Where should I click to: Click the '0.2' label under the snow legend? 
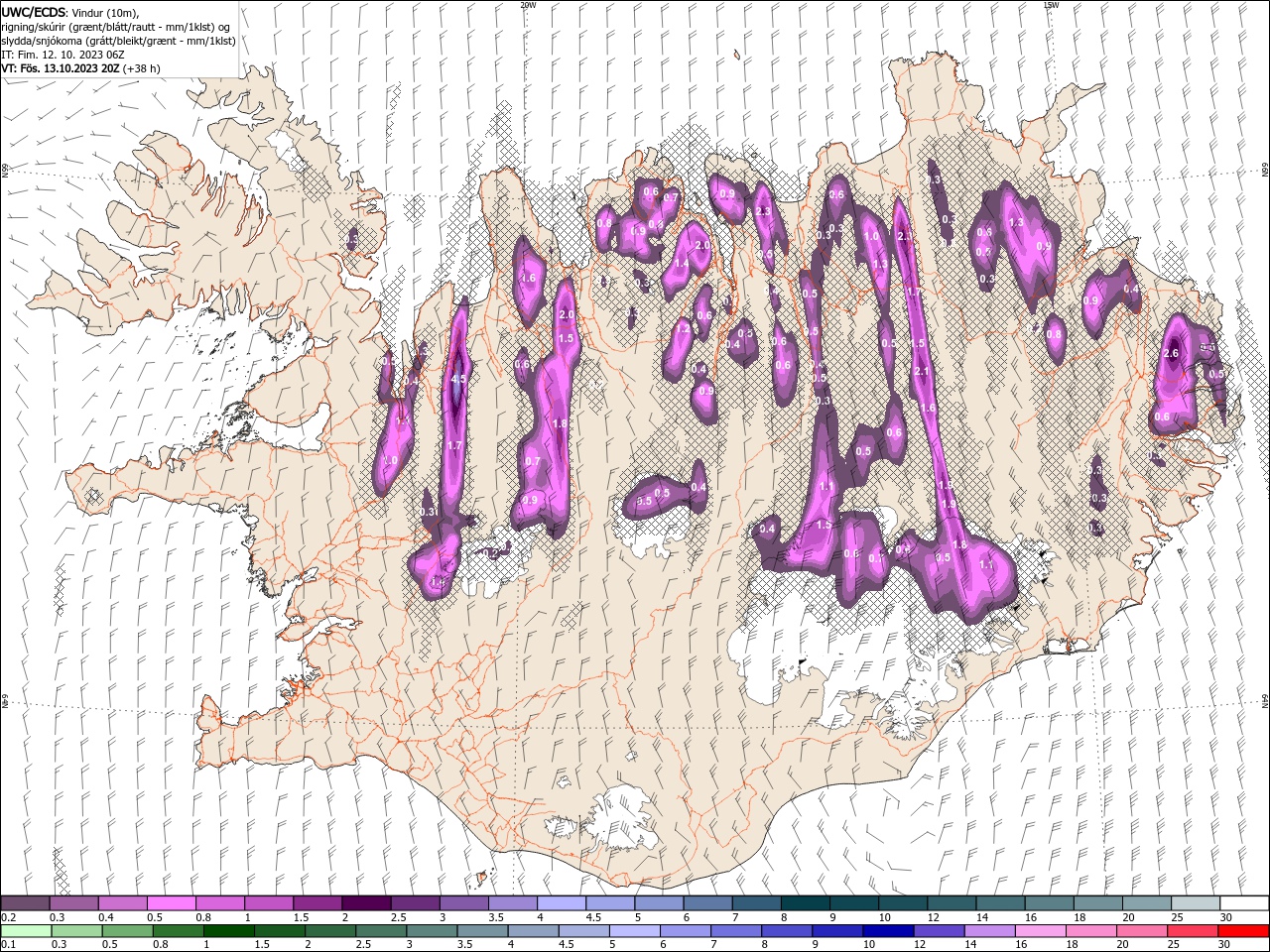click(x=8, y=917)
